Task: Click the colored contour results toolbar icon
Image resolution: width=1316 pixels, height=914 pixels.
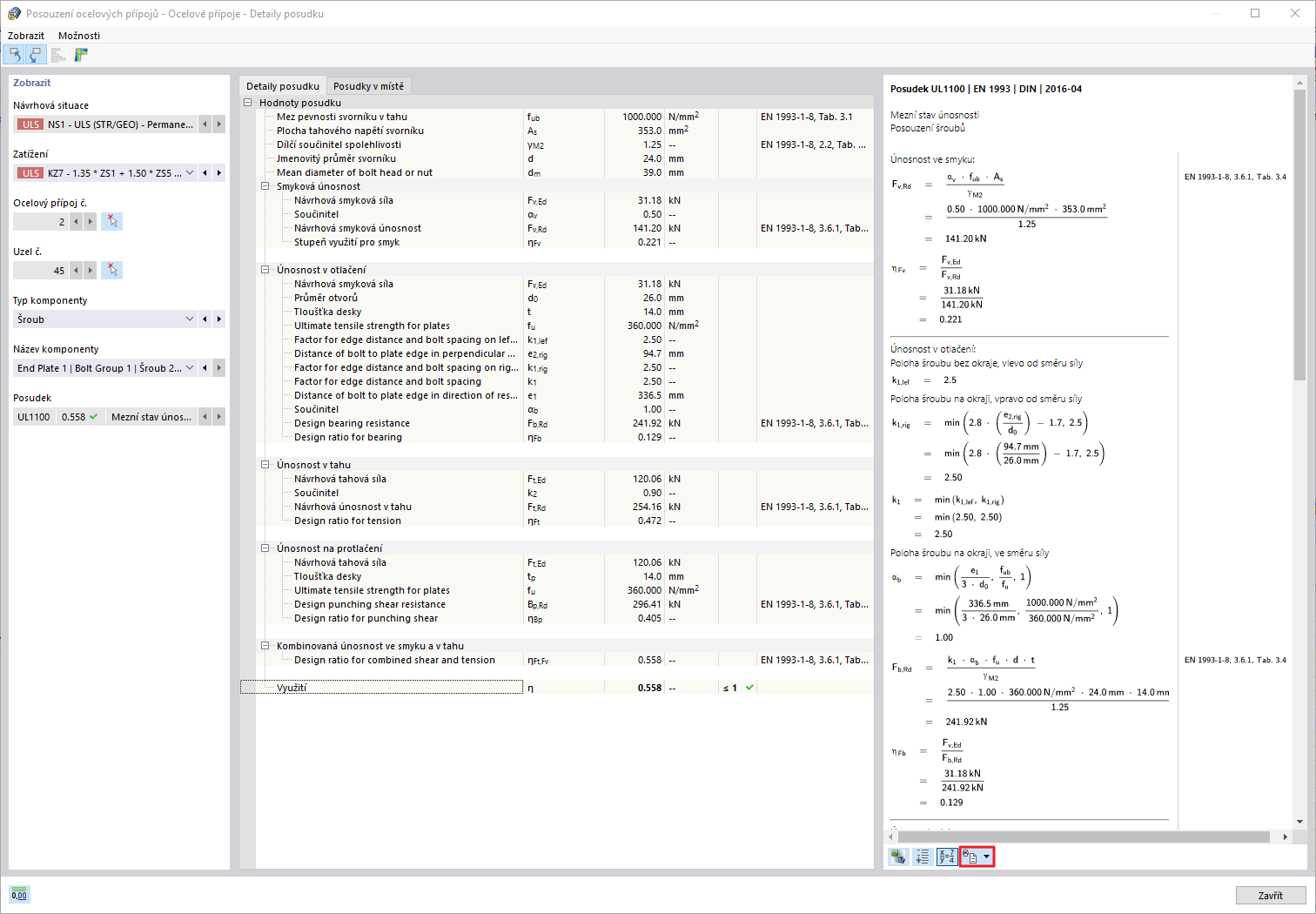Action: point(81,55)
